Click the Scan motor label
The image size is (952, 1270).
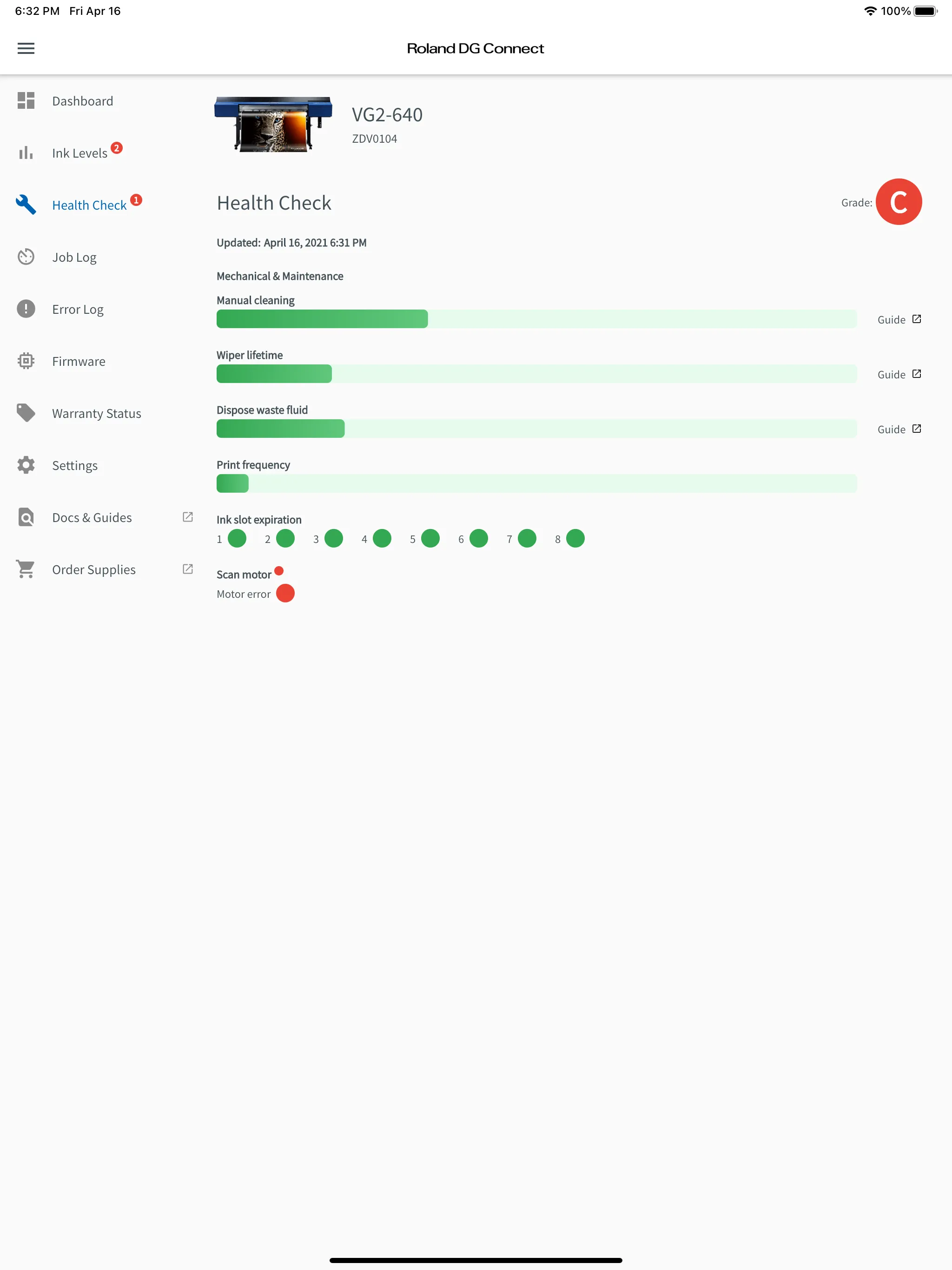pos(244,575)
